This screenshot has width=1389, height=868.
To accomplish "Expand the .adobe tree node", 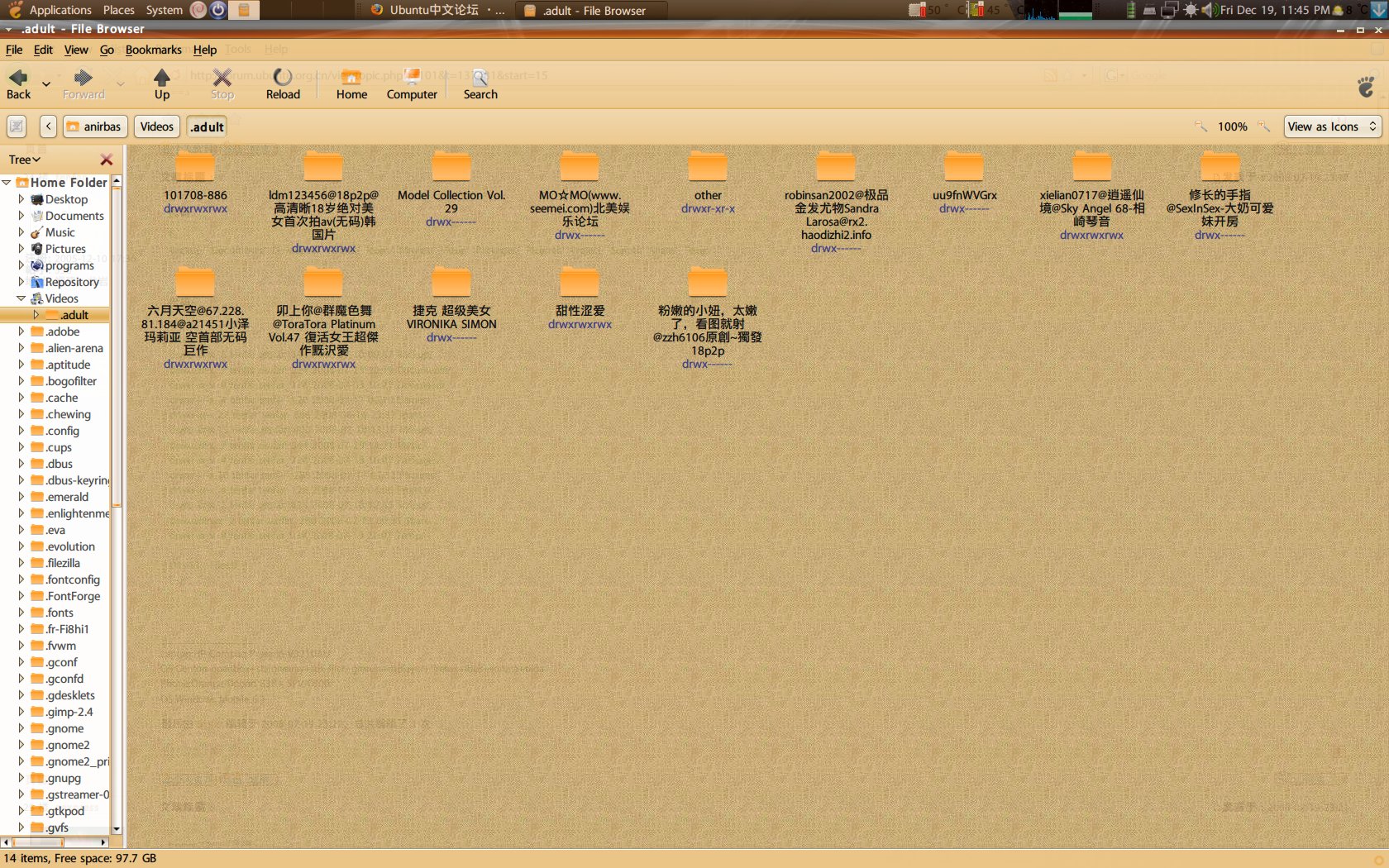I will [21, 331].
